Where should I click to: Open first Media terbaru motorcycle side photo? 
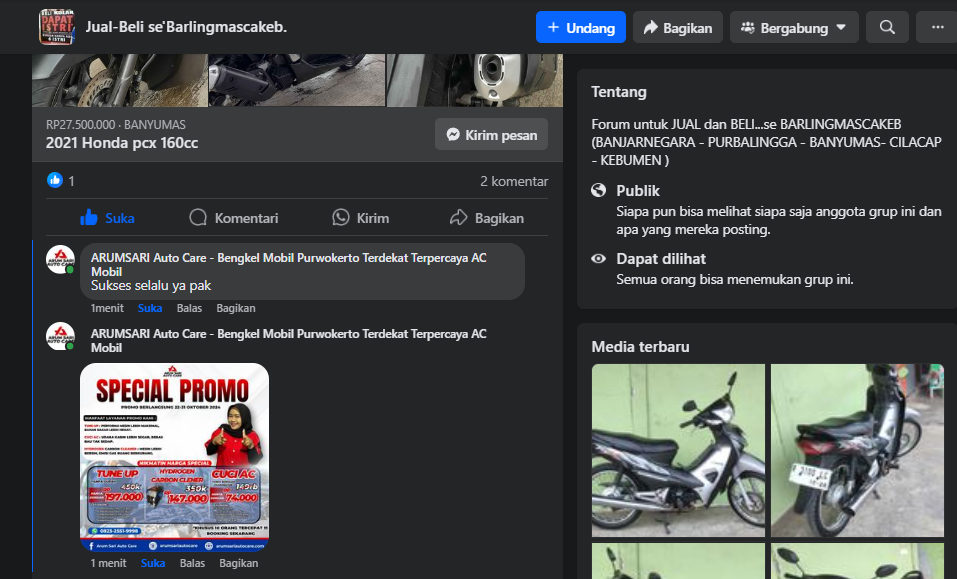(x=678, y=450)
